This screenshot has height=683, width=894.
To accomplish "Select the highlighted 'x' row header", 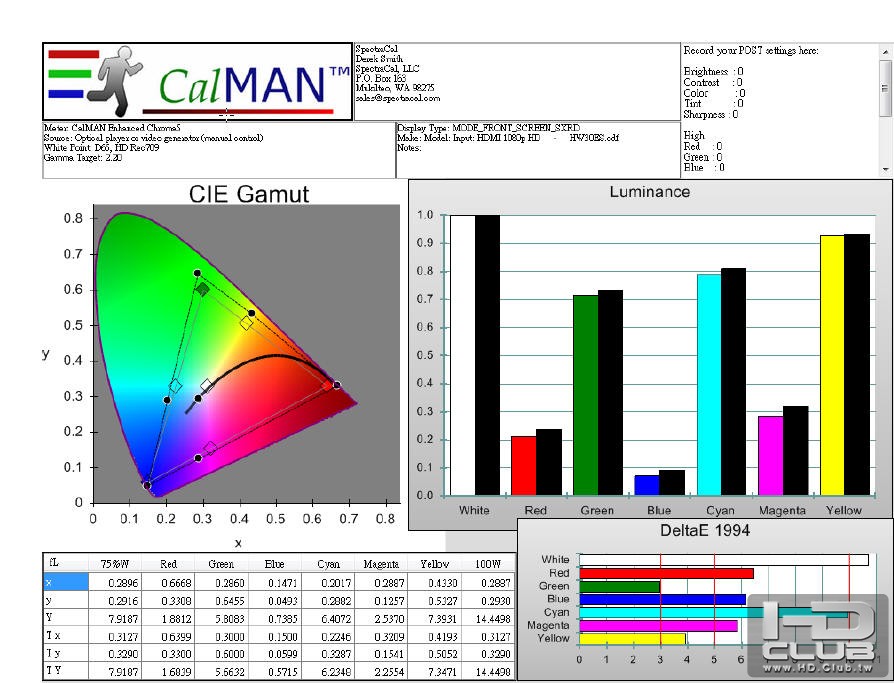I will pos(66,582).
